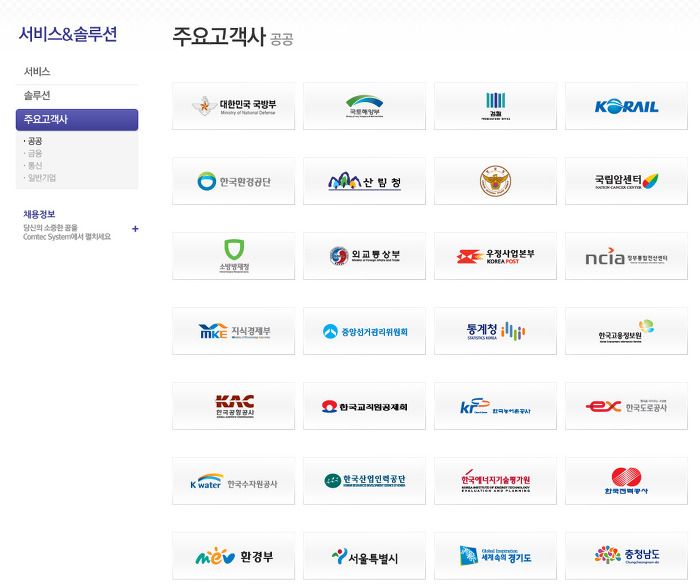Select the 한국고용정보원 logo card
The image size is (700, 587).
tap(626, 331)
